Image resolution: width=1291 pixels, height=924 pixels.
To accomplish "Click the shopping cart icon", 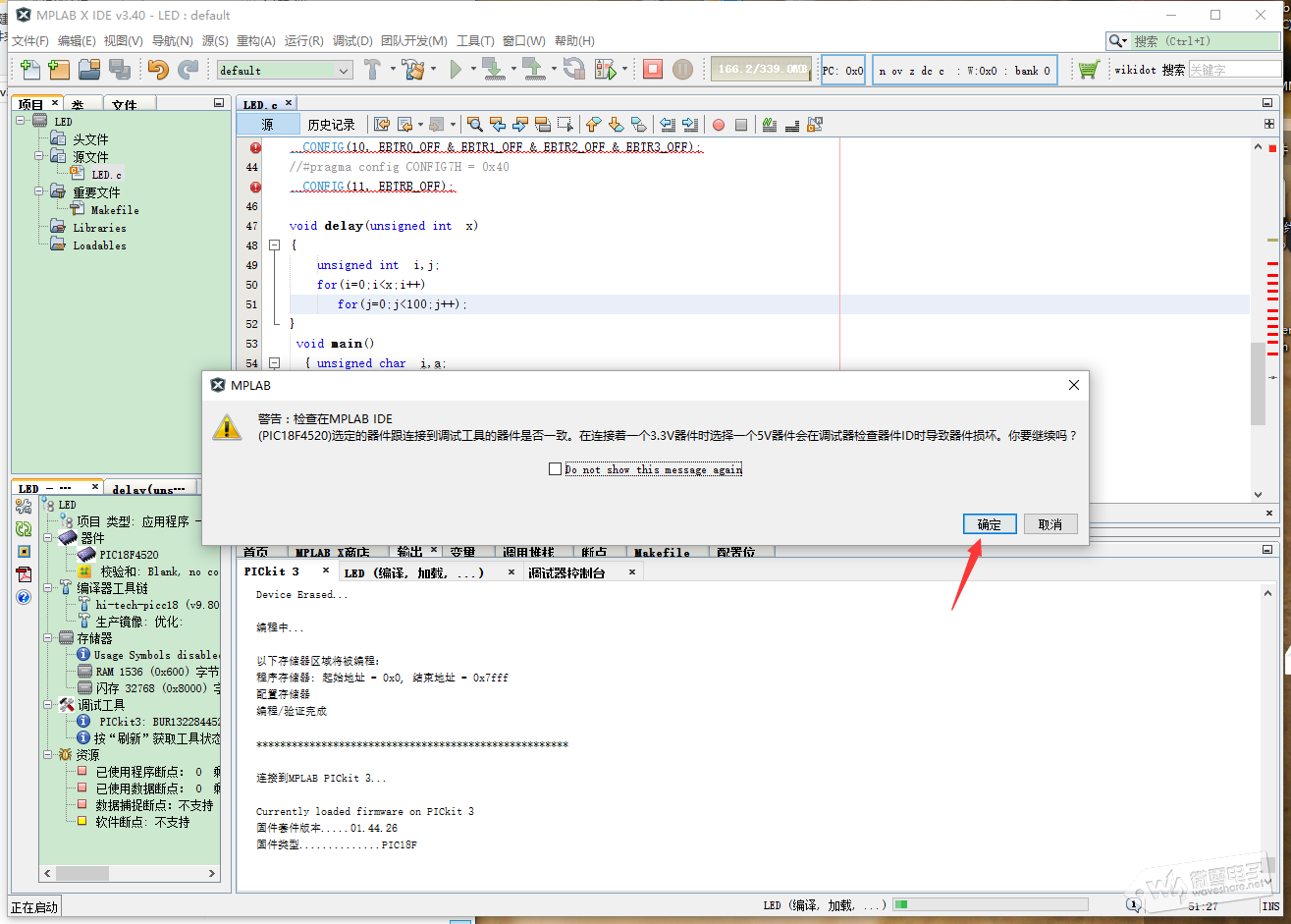I will click(1088, 70).
